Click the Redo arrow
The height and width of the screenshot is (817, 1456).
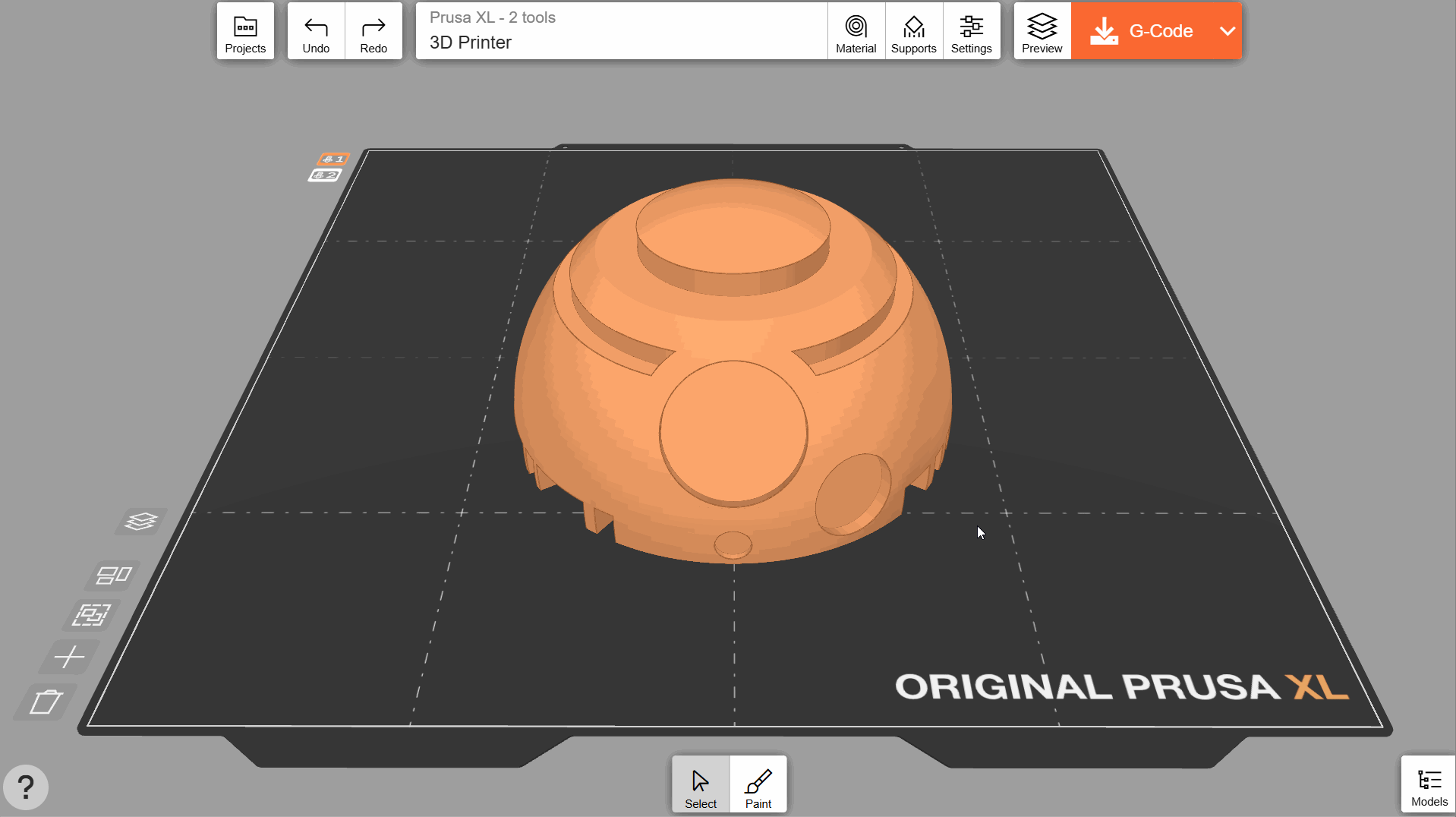pyautogui.click(x=373, y=31)
